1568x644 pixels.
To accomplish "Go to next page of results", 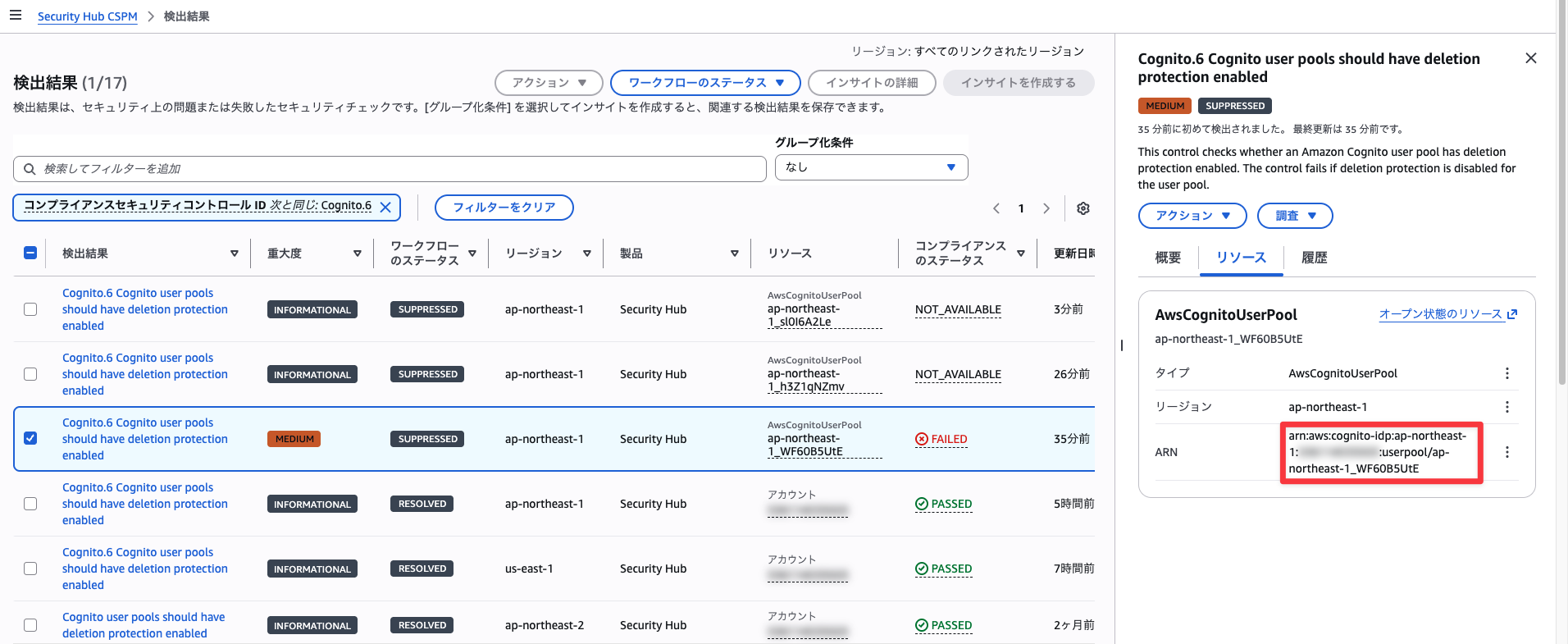I will pyautogui.click(x=1046, y=208).
